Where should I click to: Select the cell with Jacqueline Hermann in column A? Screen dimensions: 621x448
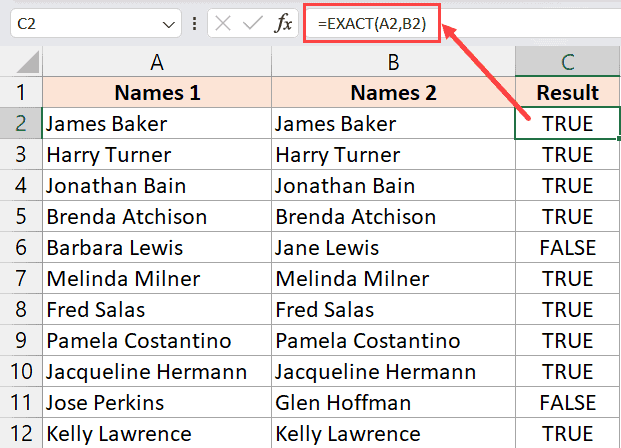pos(157,372)
